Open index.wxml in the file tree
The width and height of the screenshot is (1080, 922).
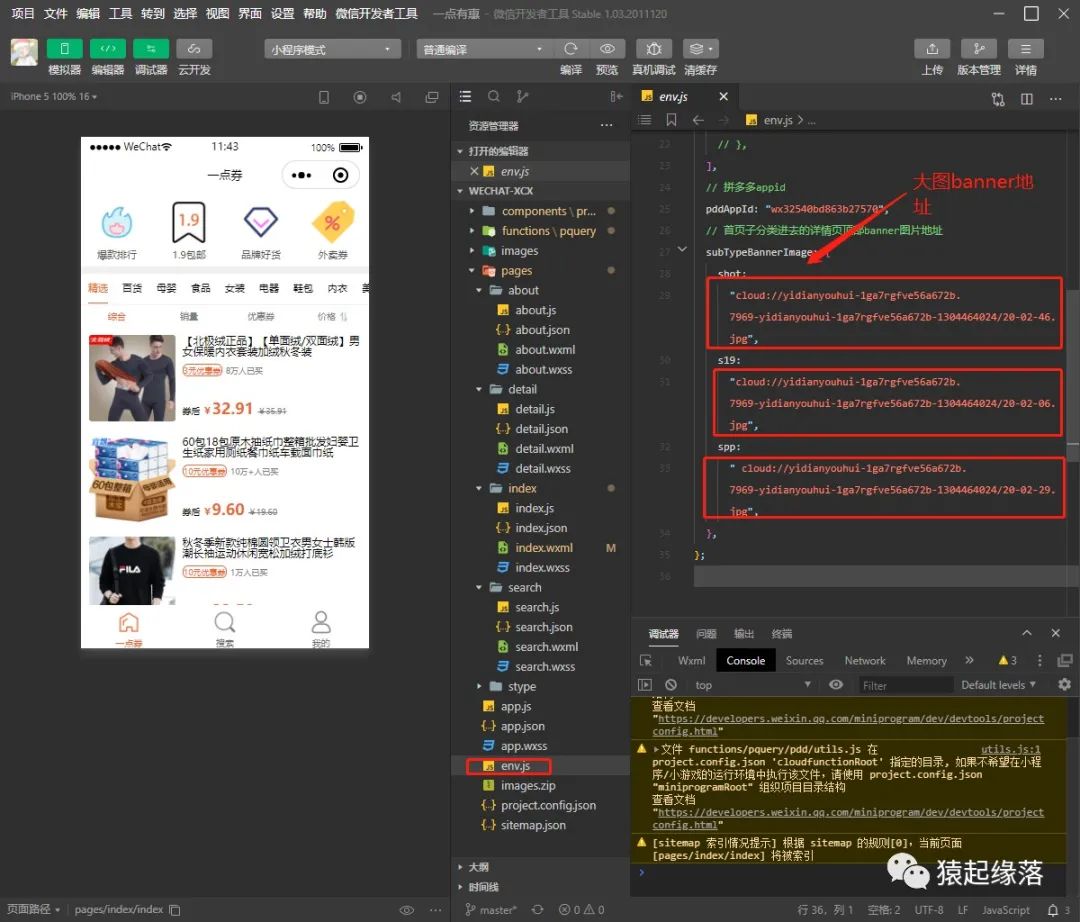544,547
